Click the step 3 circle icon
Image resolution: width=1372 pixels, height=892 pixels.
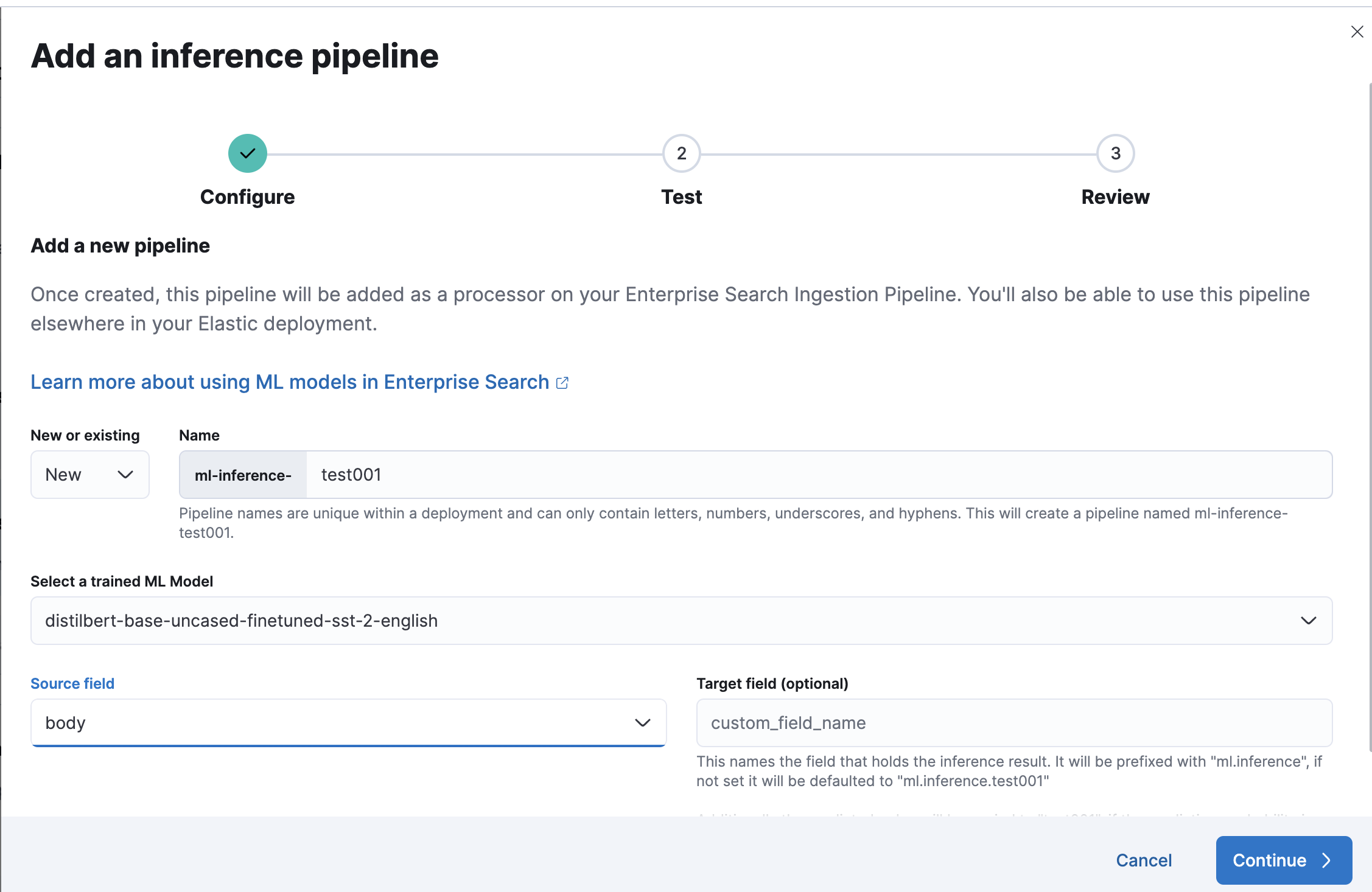pyautogui.click(x=1115, y=153)
